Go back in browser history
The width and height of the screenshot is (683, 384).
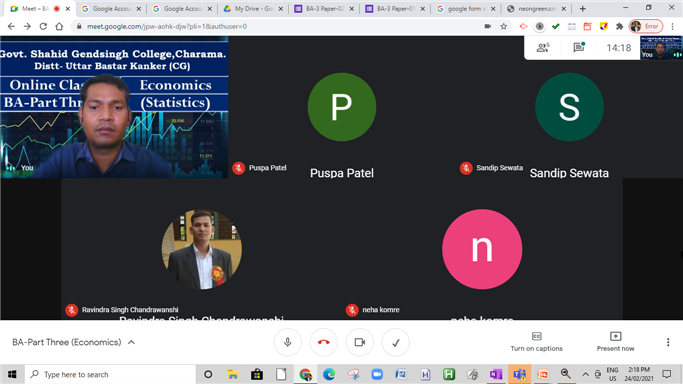(x=11, y=27)
